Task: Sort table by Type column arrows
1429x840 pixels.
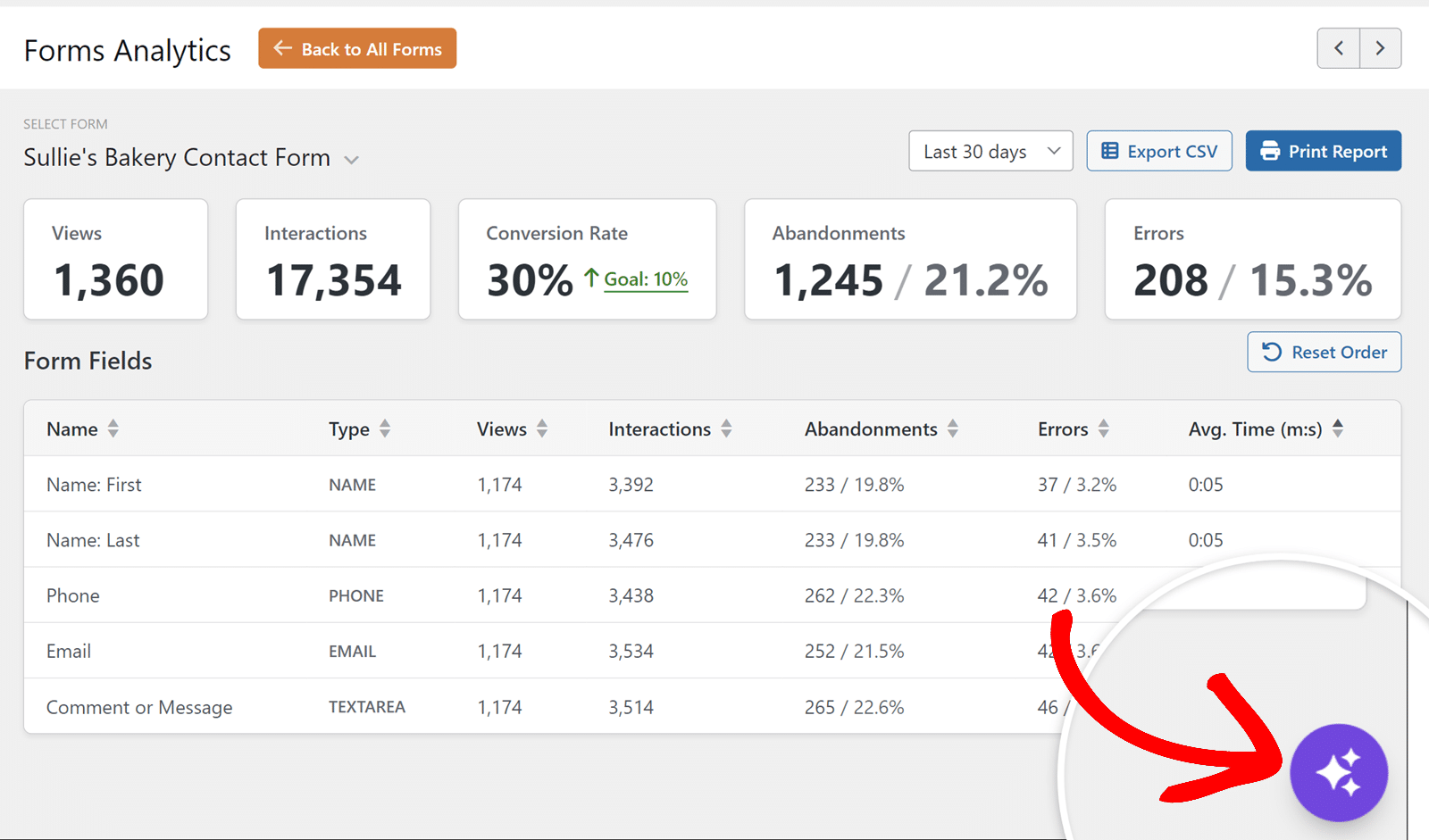Action: (385, 428)
